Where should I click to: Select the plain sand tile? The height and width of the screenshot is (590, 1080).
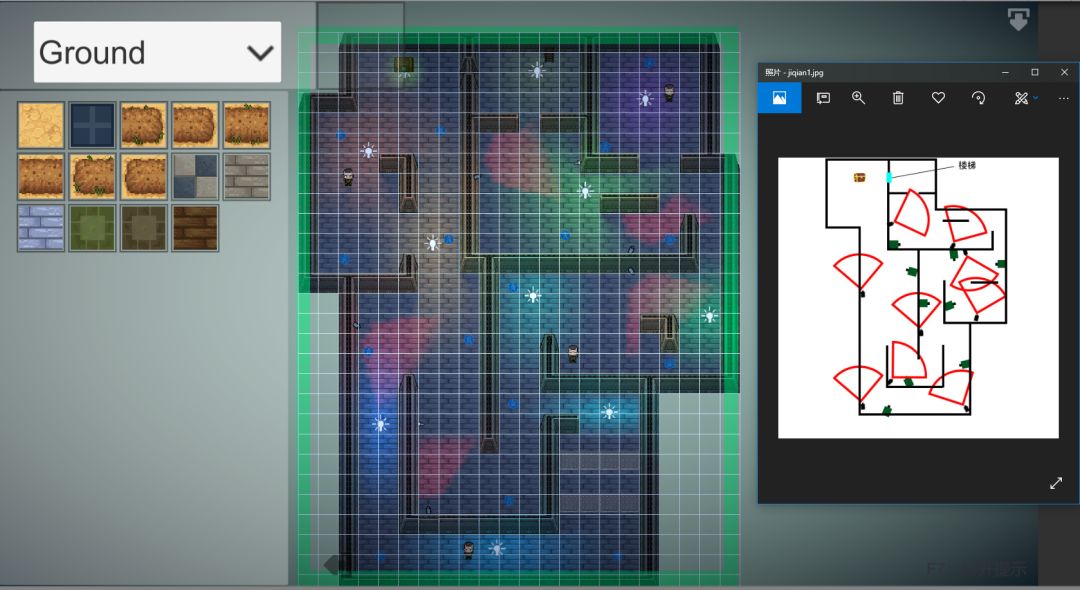pos(41,125)
